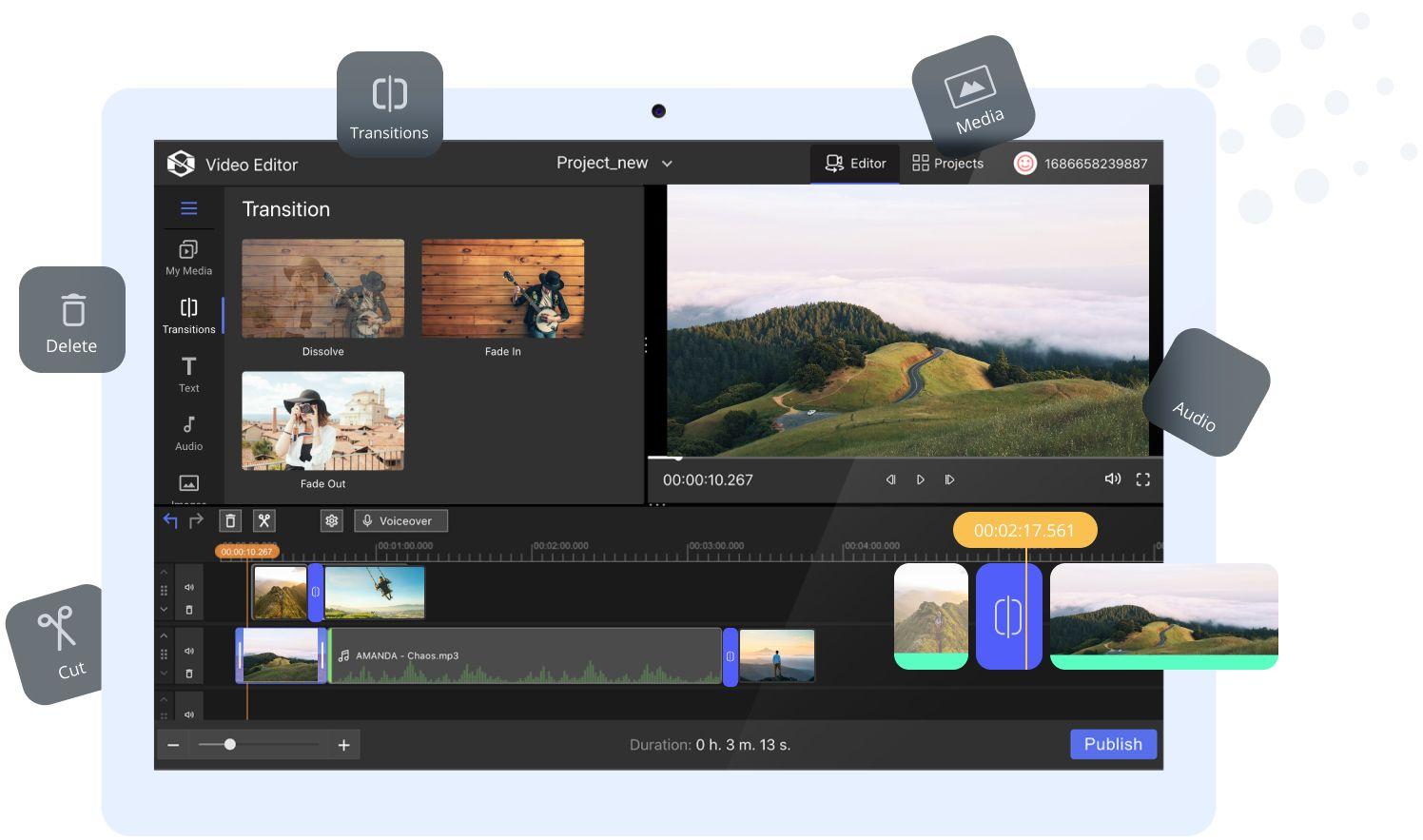Click the timeline zoom slider handle
The height and width of the screenshot is (840, 1423).
(229, 744)
